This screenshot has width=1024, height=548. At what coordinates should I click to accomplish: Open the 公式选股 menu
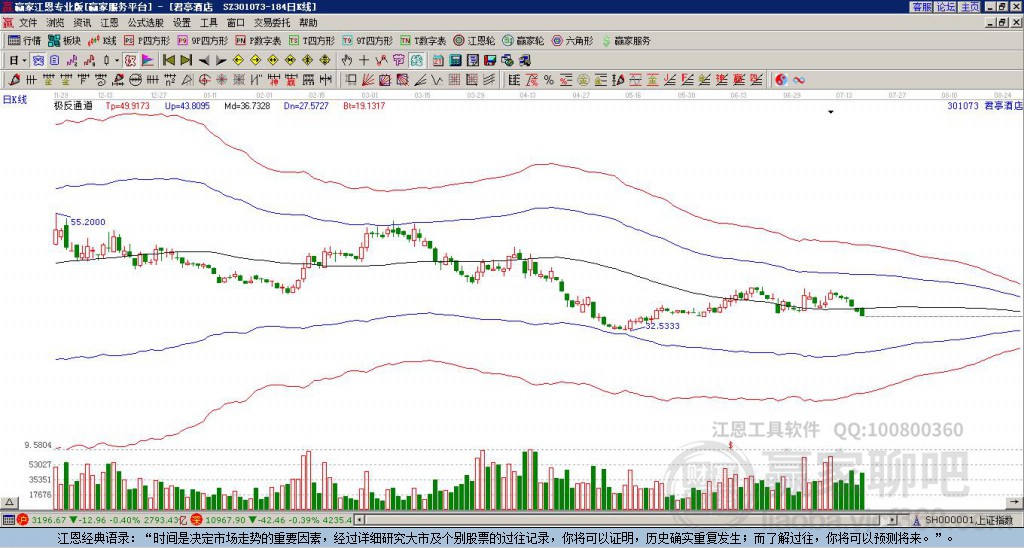[145, 23]
